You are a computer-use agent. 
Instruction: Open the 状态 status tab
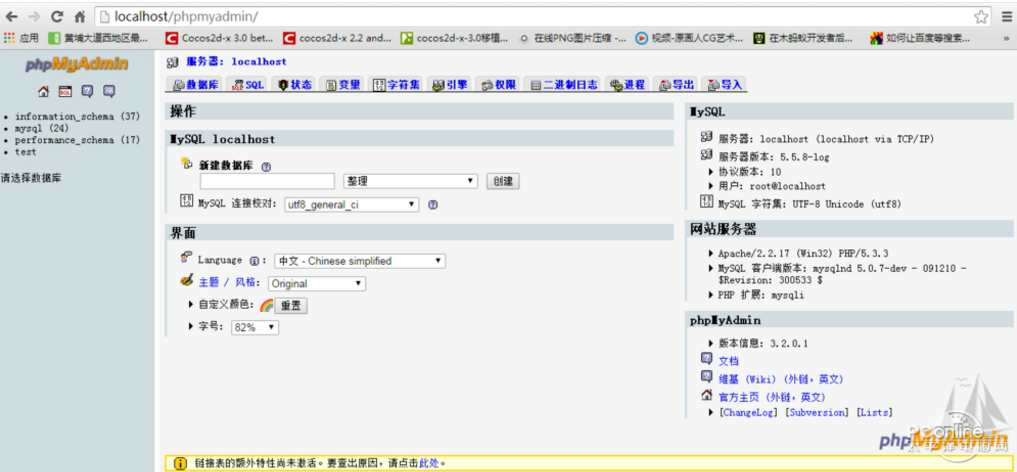coord(295,84)
